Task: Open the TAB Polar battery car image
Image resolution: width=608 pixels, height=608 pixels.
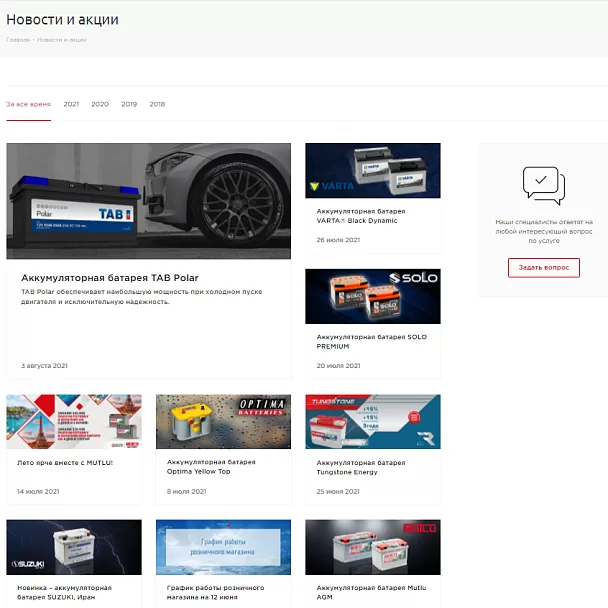Action: pyautogui.click(x=149, y=201)
